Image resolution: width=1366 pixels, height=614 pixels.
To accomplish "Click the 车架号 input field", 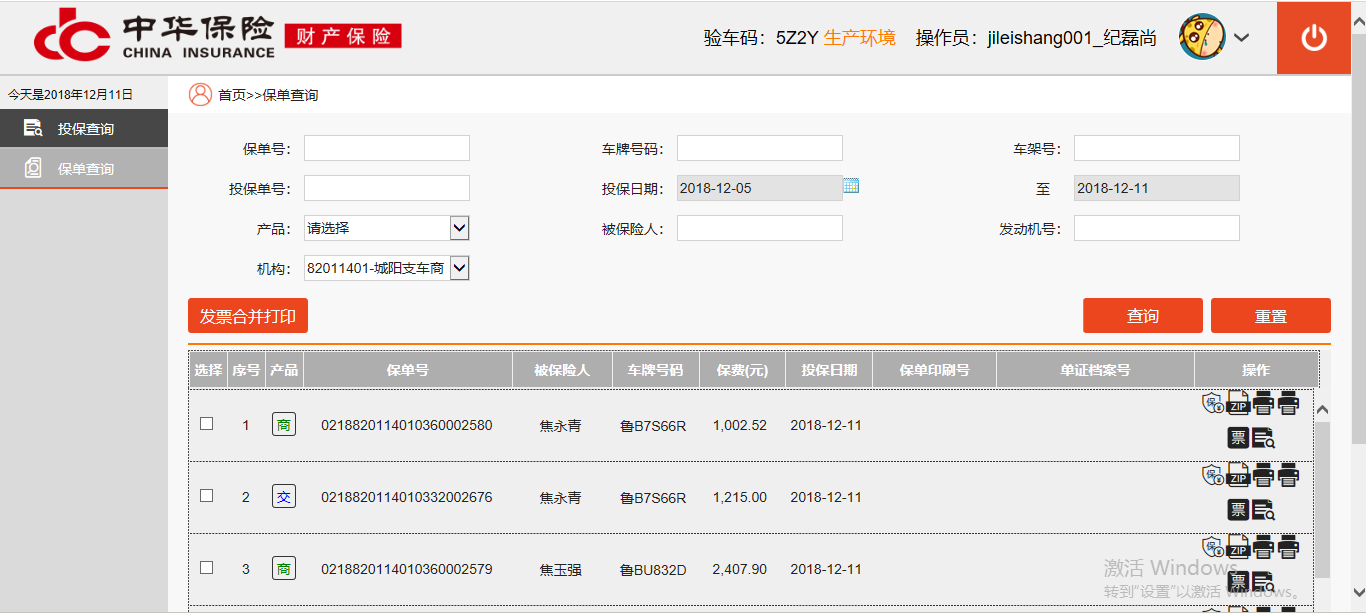I will pos(1157,148).
